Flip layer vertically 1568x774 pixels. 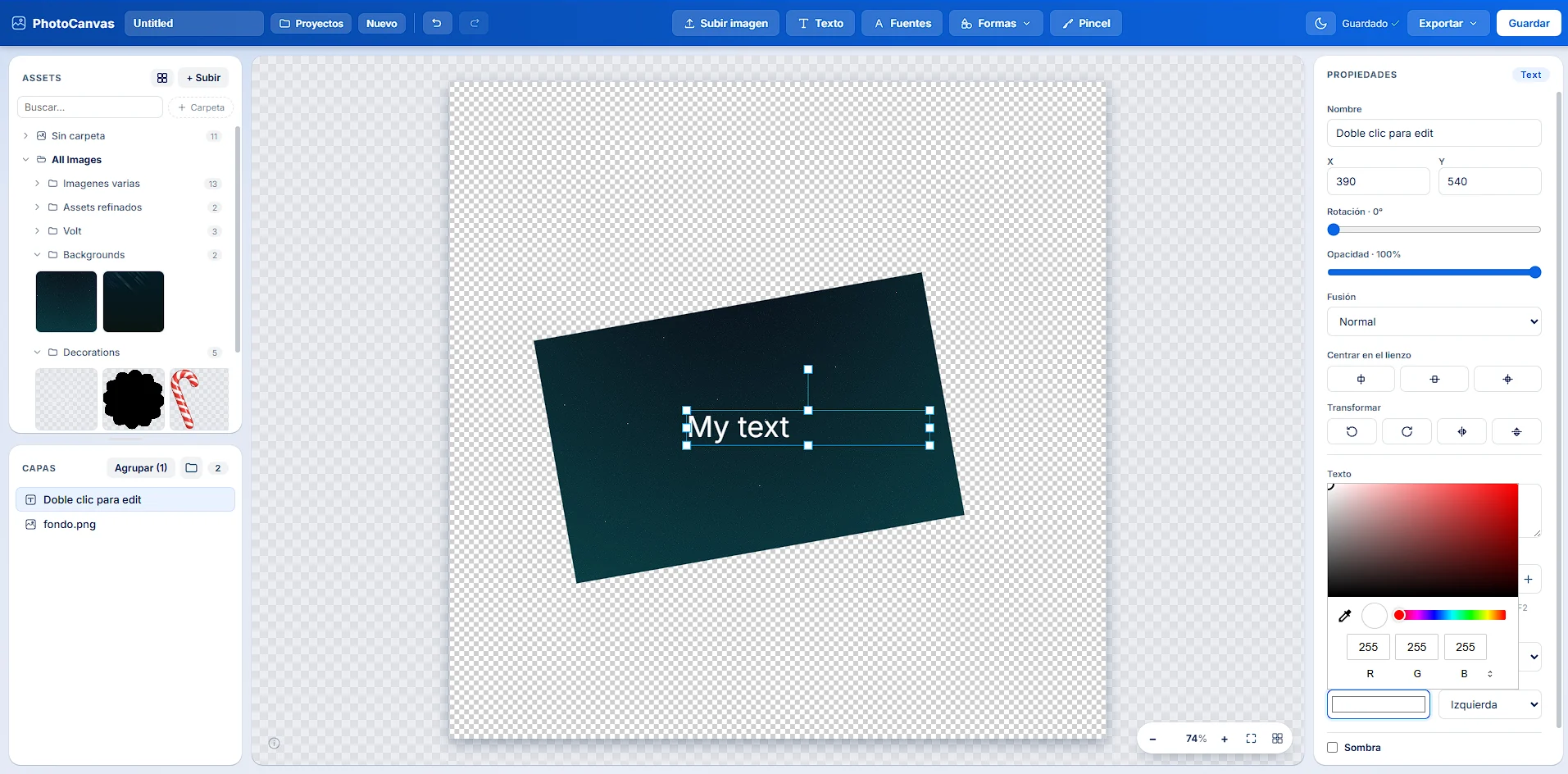click(1516, 431)
